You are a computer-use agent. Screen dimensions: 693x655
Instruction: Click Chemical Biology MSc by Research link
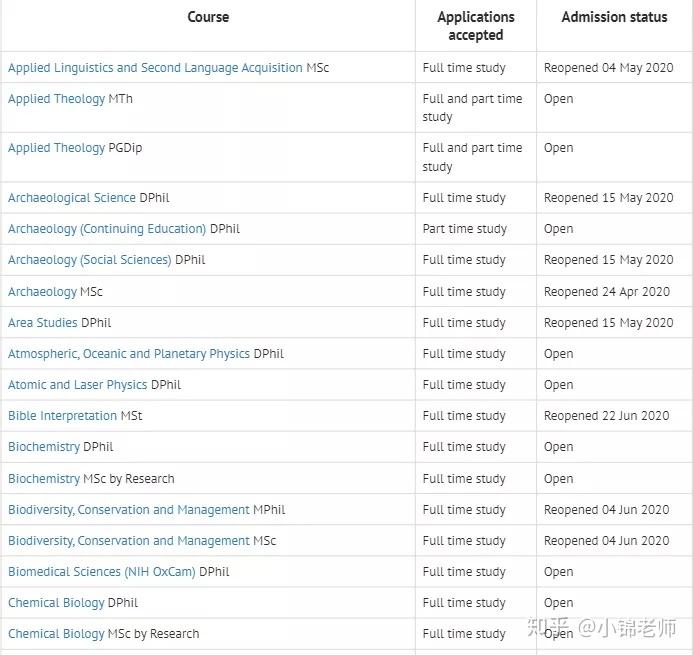pos(57,634)
